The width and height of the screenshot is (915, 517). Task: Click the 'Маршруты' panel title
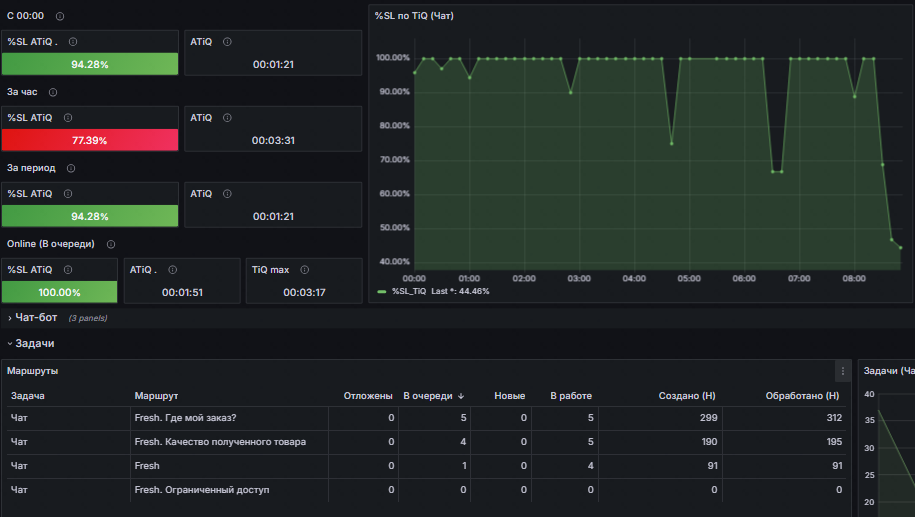point(33,371)
